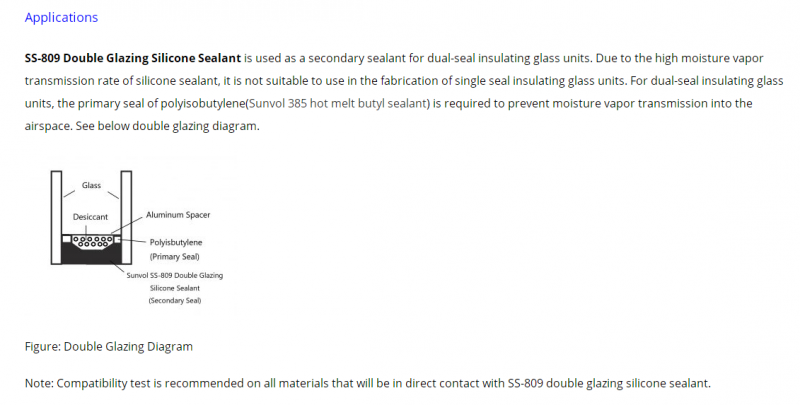Click the Figure: Double Glazing Diagram caption
The image size is (800, 405).
tap(109, 347)
